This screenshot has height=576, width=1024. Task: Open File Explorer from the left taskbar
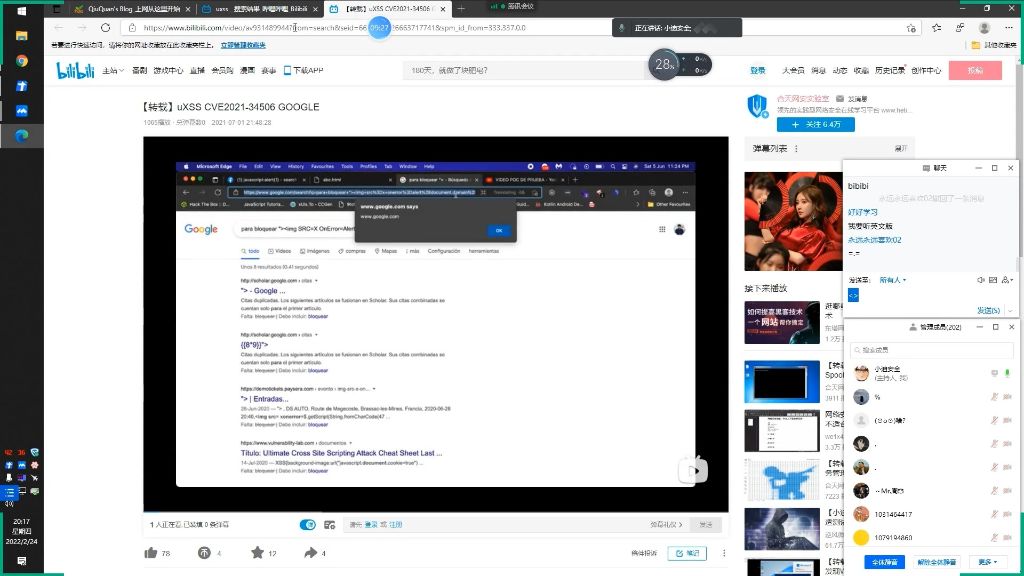click(22, 36)
